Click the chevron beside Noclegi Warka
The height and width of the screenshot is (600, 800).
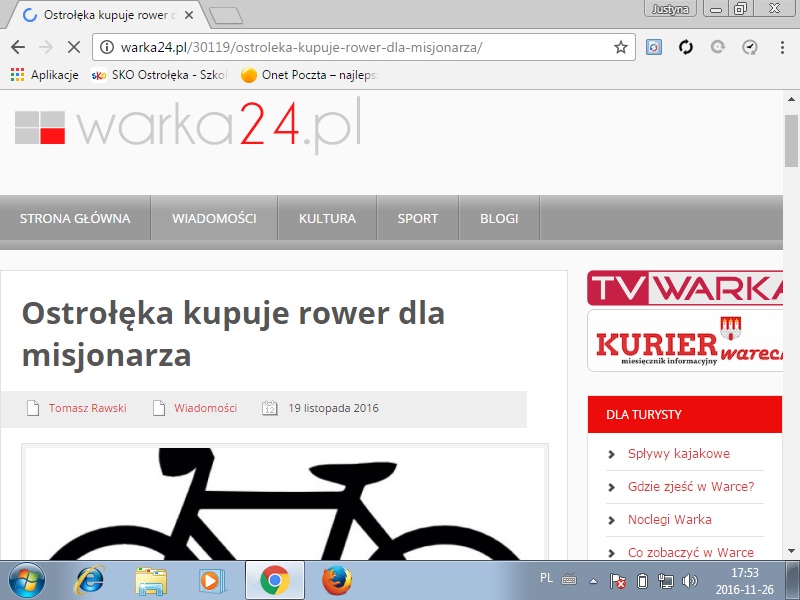pyautogui.click(x=611, y=520)
